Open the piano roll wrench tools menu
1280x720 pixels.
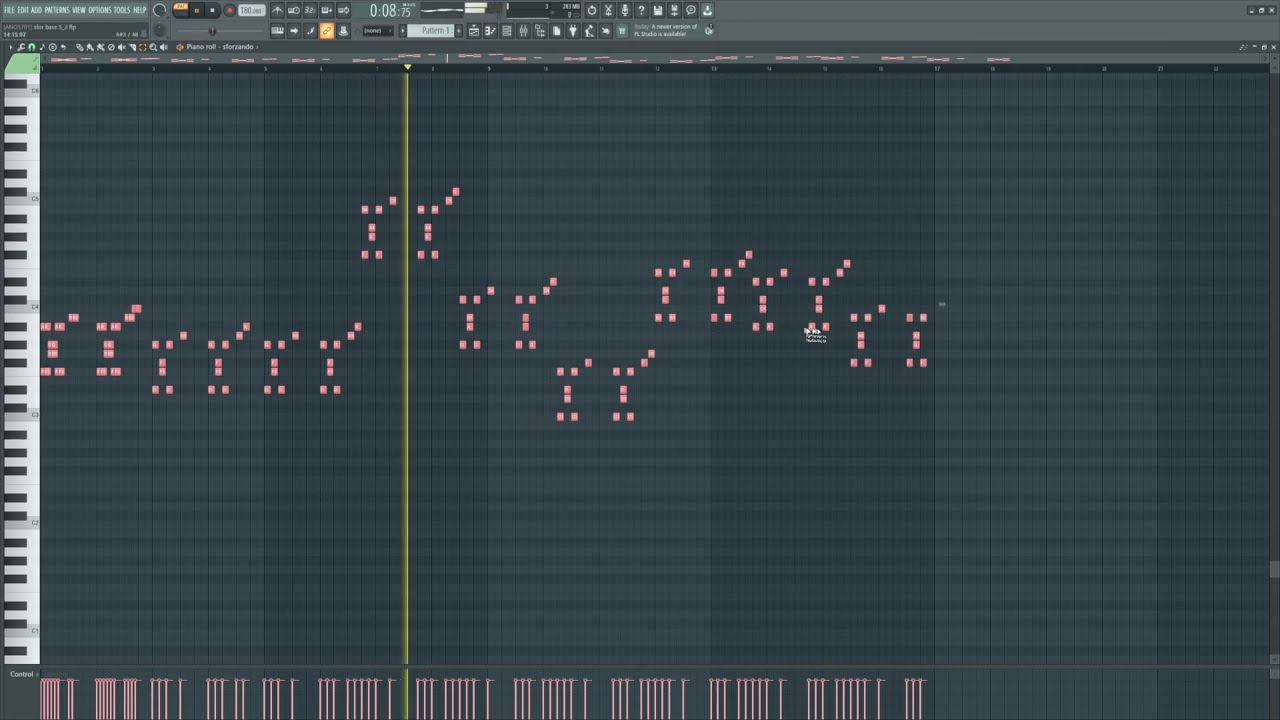(21, 47)
